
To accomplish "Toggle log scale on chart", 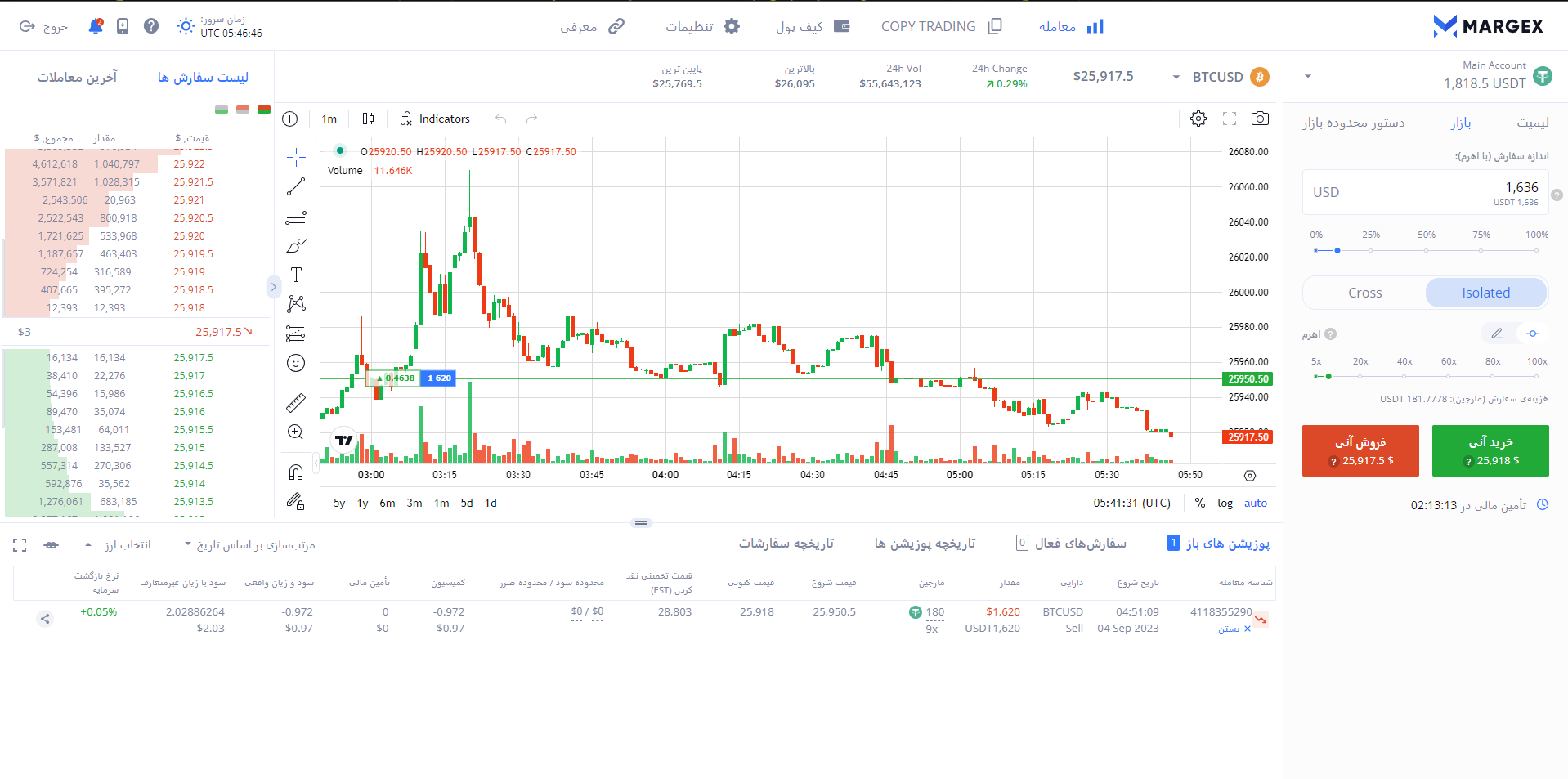I will 1225,503.
